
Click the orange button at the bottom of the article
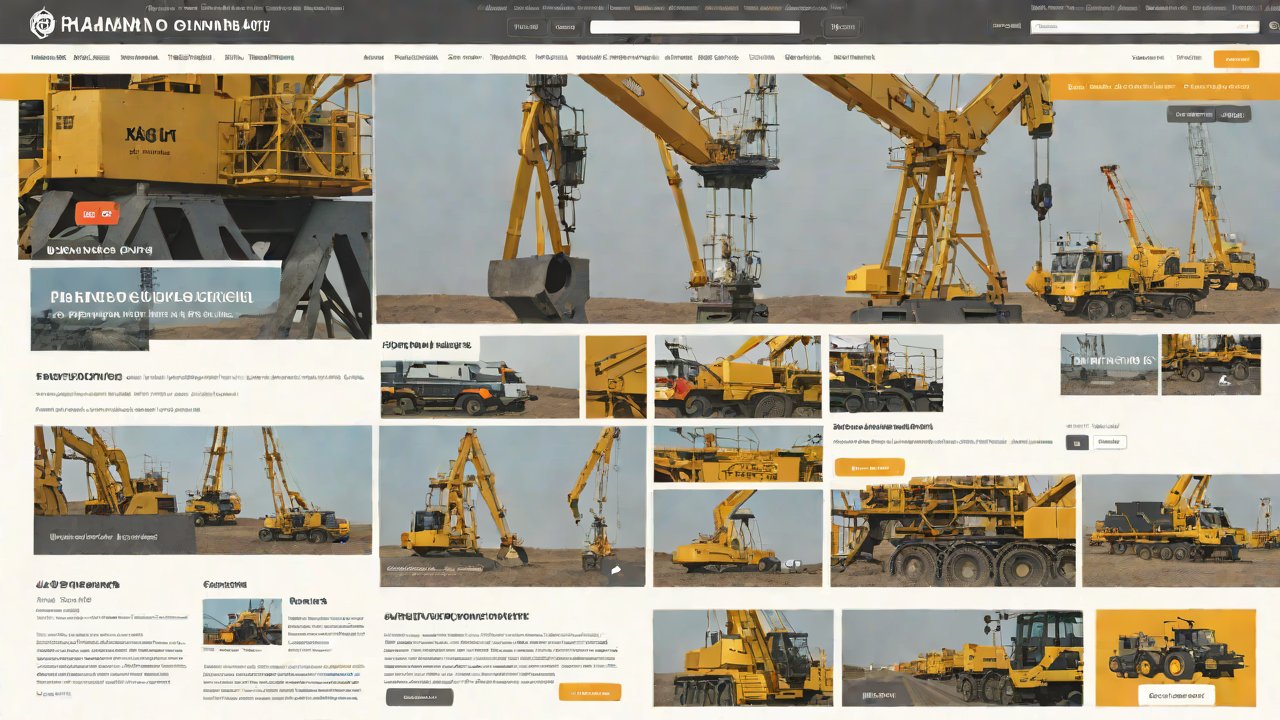(x=590, y=692)
